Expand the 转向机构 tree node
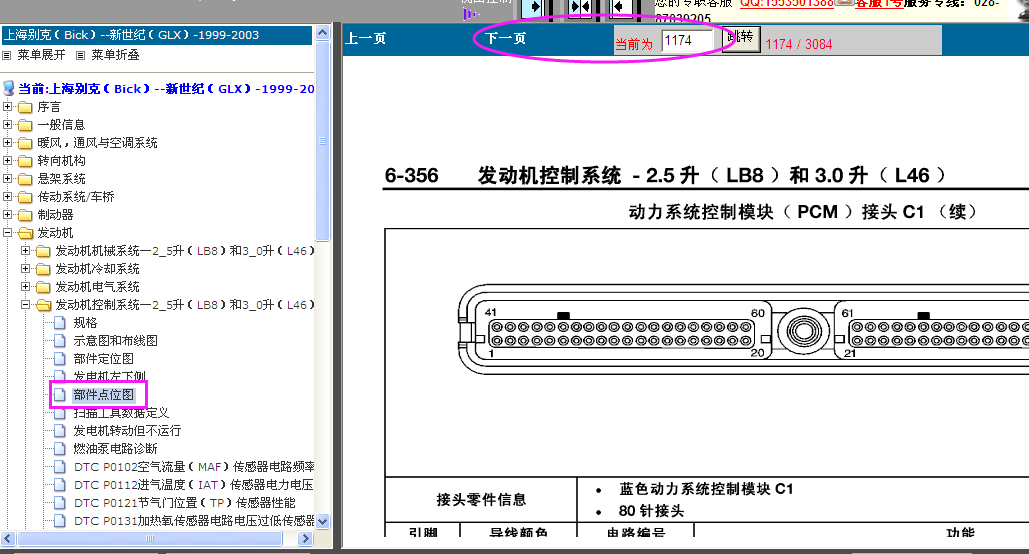This screenshot has height=554, width=1029. (8, 160)
